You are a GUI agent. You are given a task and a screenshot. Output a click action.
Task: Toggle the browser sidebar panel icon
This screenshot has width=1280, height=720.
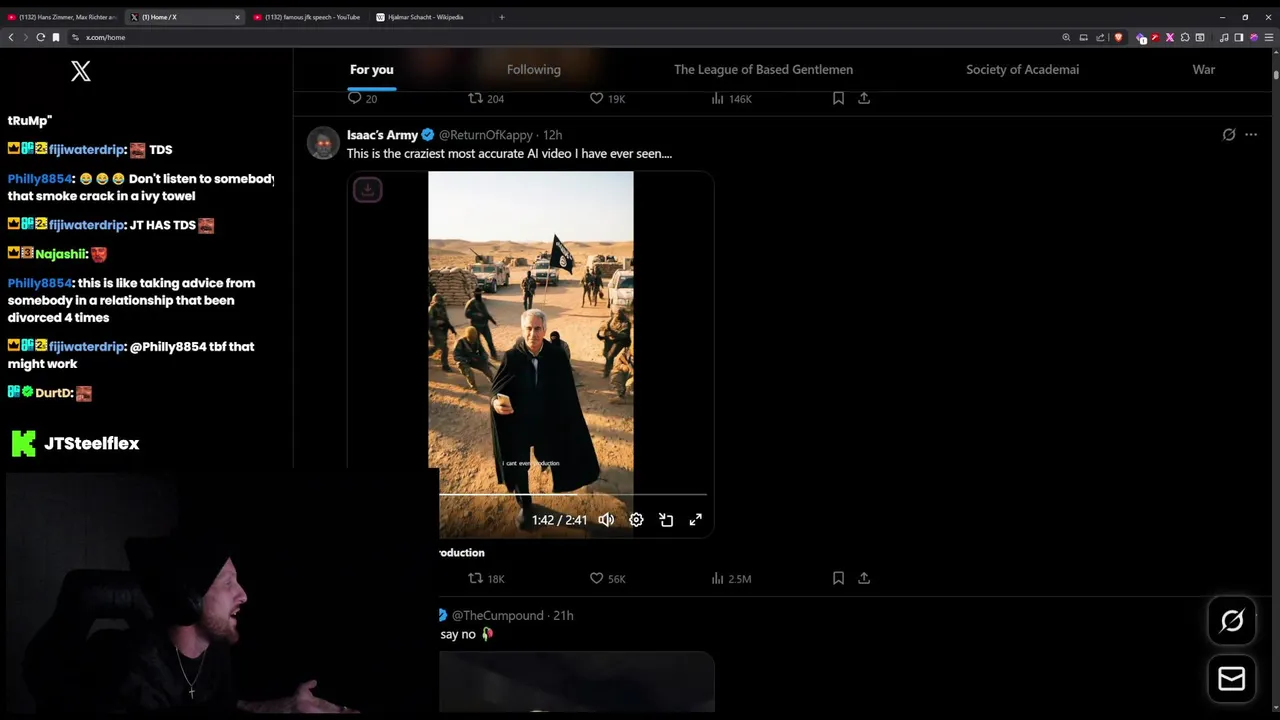[x=1238, y=37]
